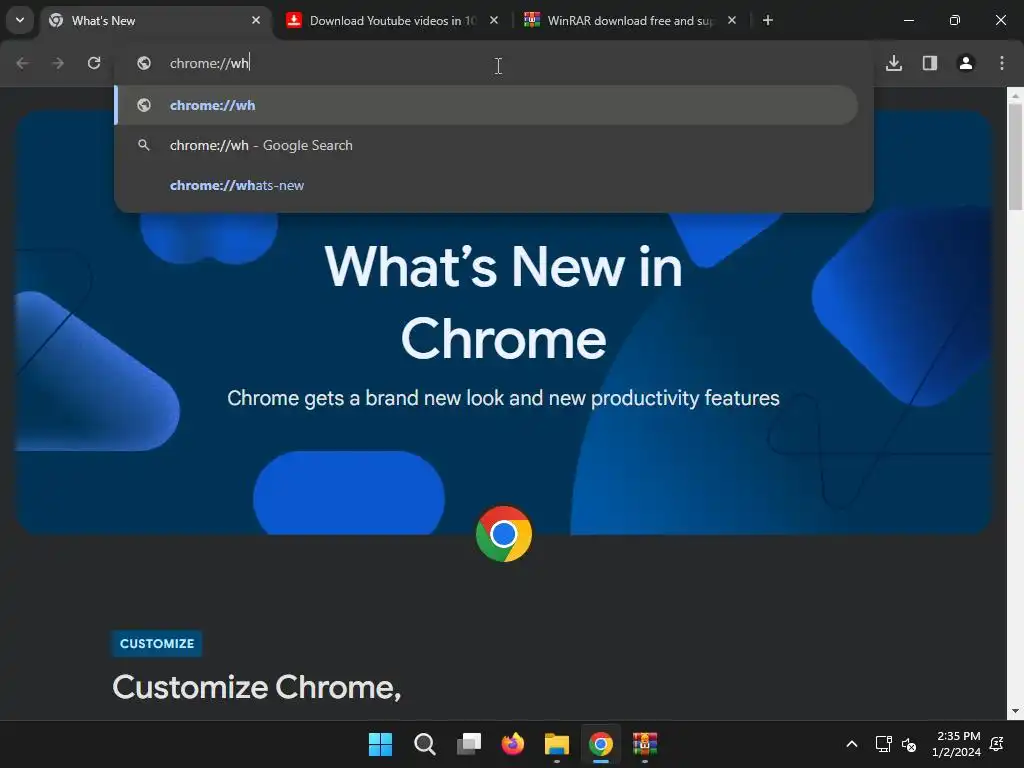
Task: Open notification center icon
Action: pyautogui.click(x=997, y=744)
